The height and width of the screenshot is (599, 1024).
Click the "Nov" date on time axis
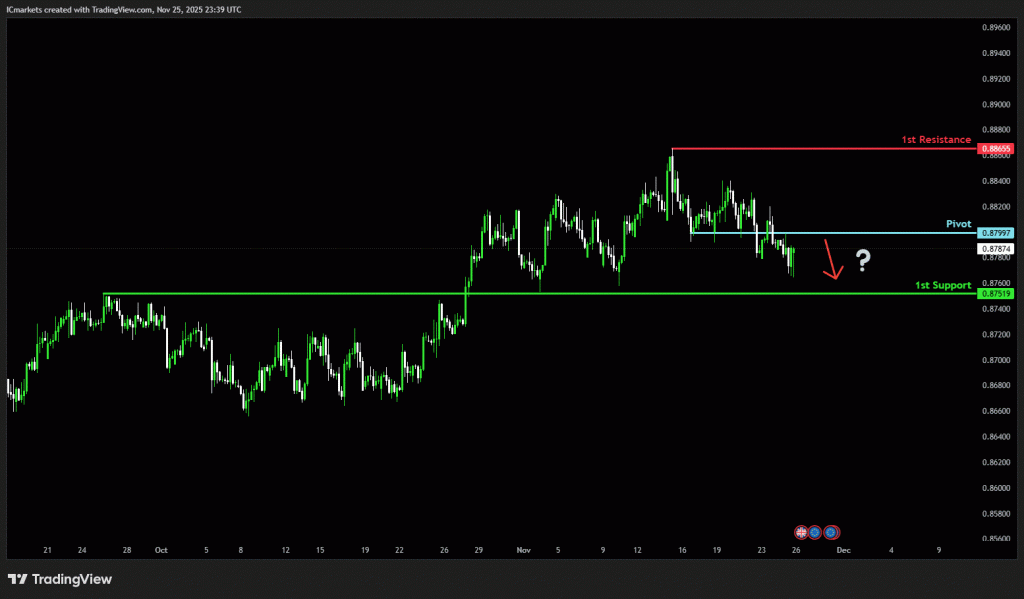click(x=523, y=550)
